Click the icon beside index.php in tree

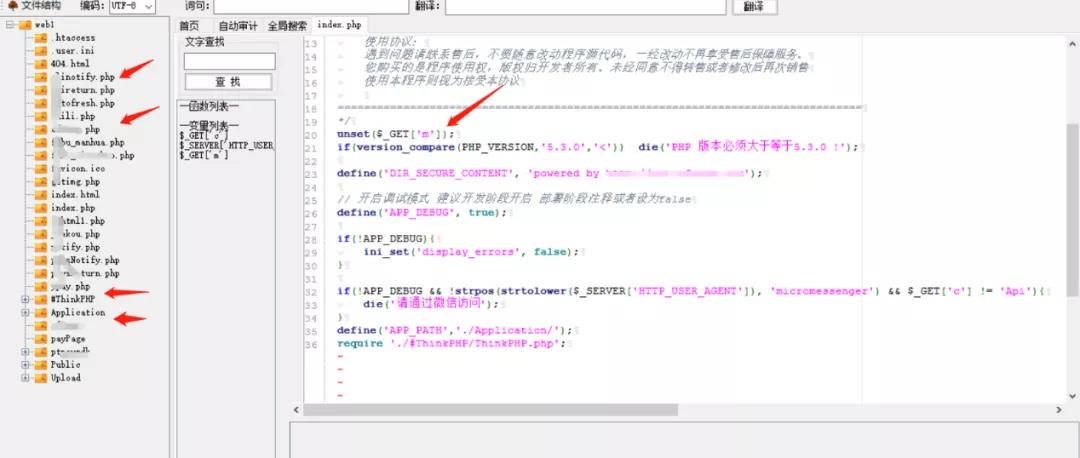[41, 208]
